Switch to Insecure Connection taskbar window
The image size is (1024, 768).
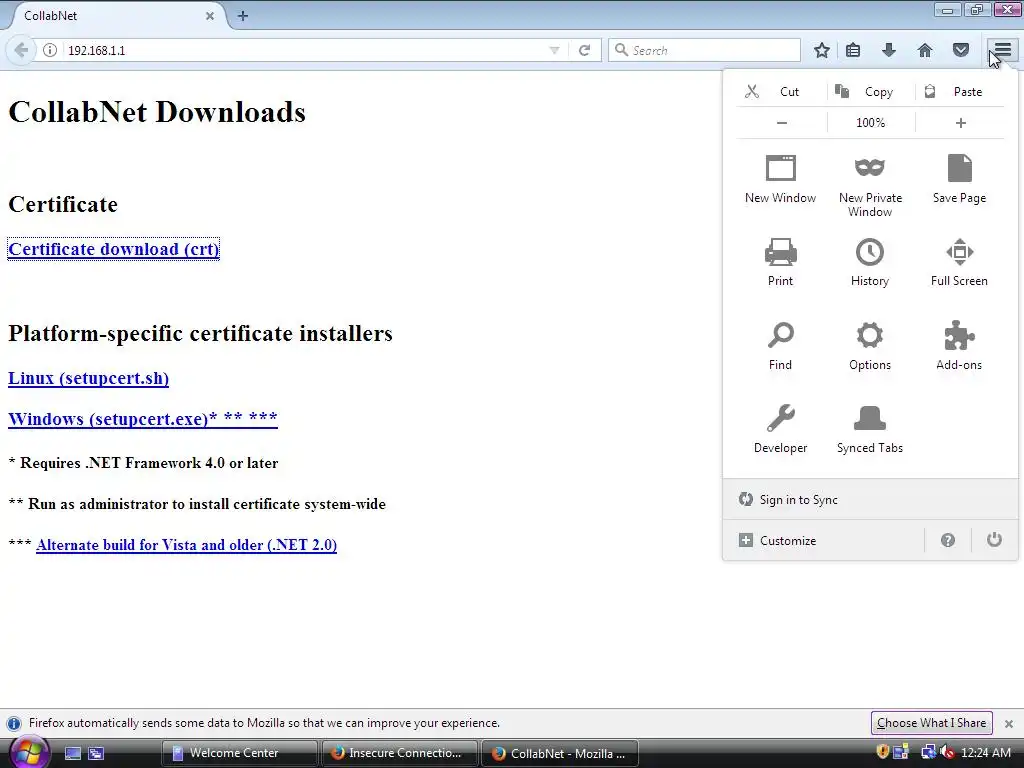pyautogui.click(x=399, y=753)
